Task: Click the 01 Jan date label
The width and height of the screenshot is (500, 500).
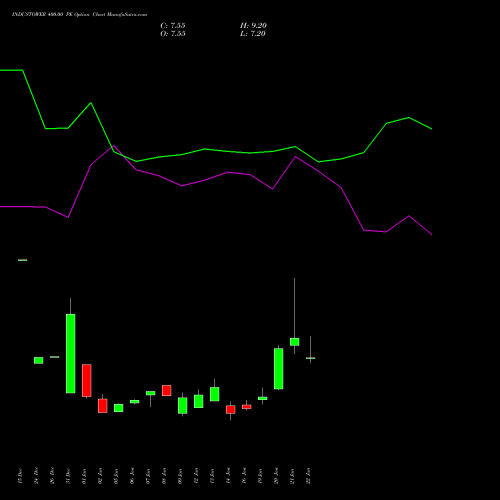Action: 84,476
